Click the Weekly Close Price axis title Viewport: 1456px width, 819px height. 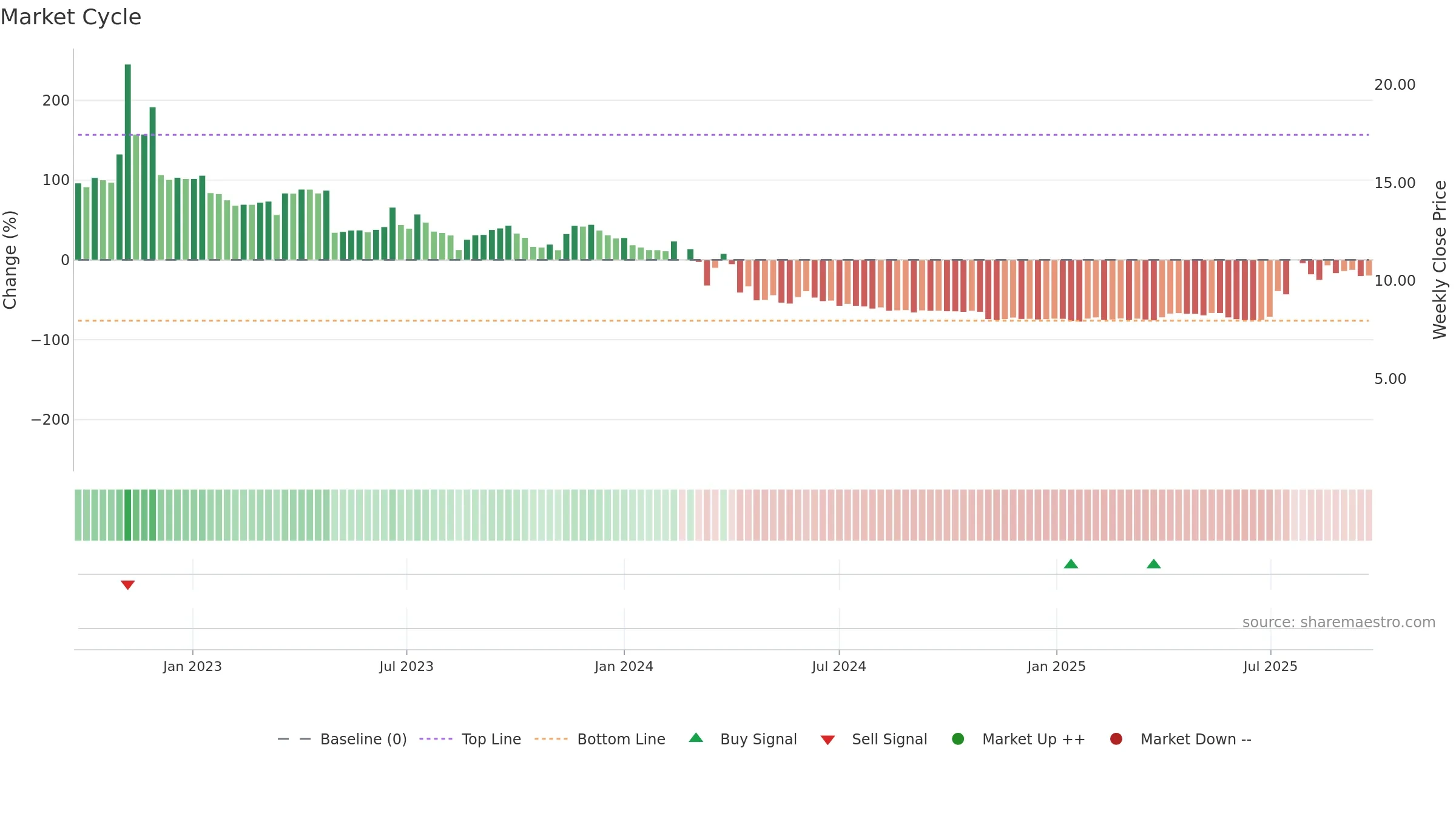(1440, 260)
